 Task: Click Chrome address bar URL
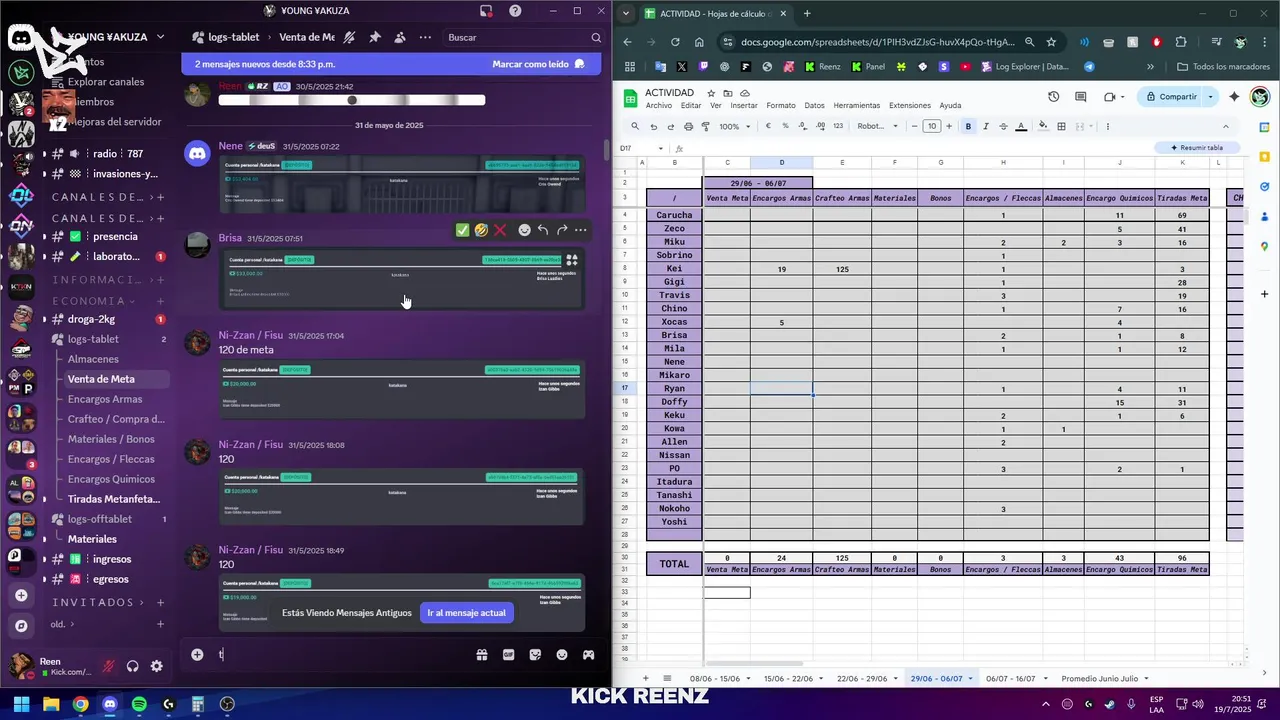pos(878,42)
